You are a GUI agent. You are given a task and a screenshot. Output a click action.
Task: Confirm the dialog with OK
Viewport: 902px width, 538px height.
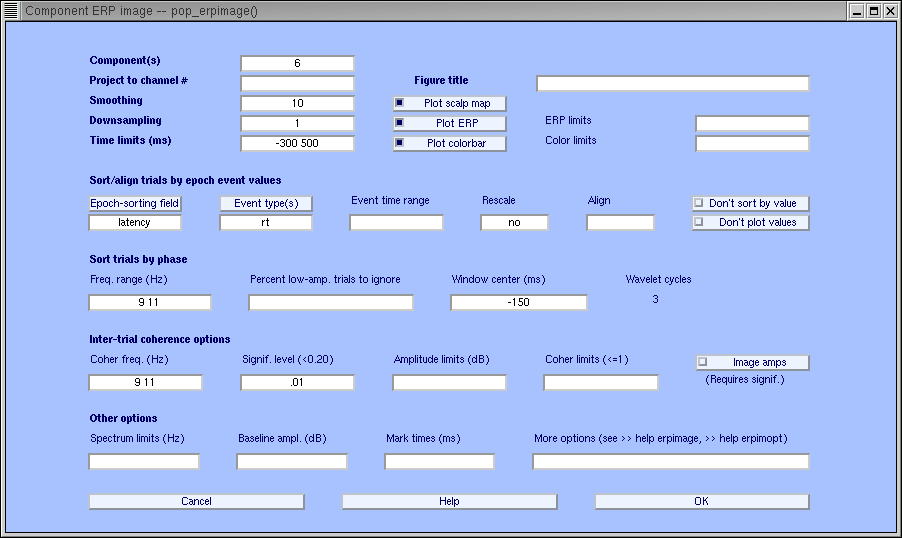701,501
